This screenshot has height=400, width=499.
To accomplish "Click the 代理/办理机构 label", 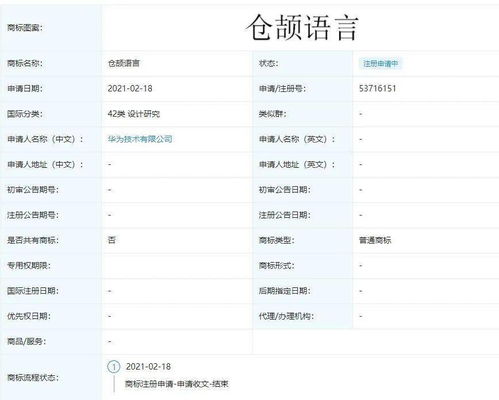I will pos(286,316).
